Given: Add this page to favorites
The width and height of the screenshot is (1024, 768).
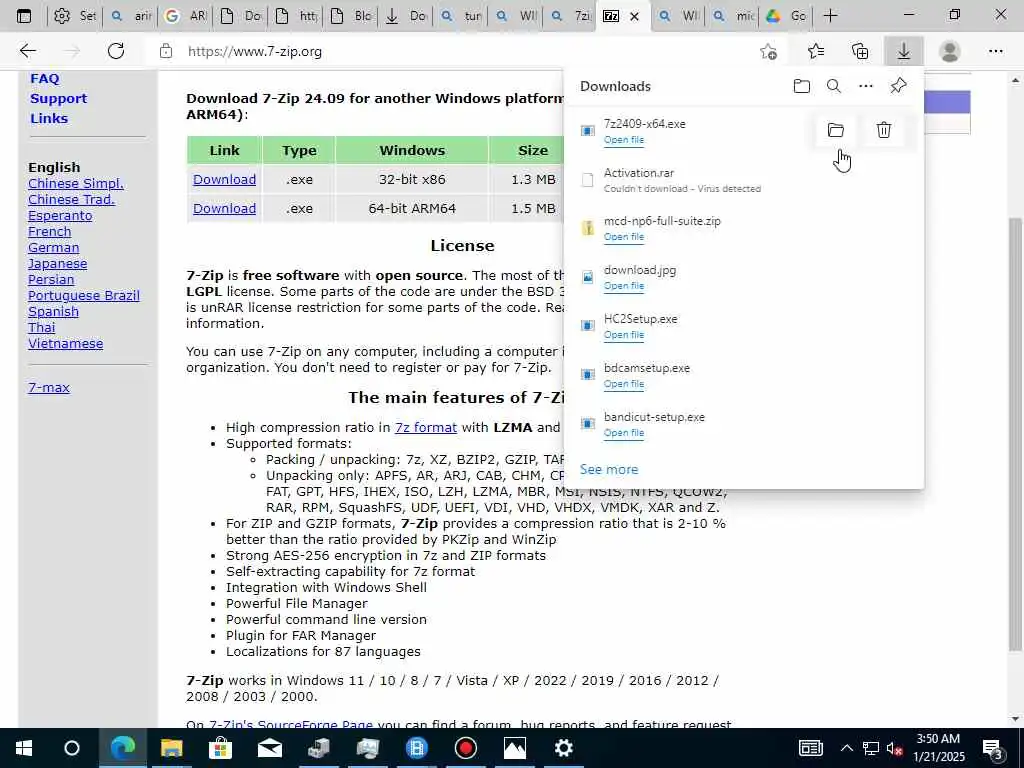Looking at the screenshot, I should coord(769,51).
